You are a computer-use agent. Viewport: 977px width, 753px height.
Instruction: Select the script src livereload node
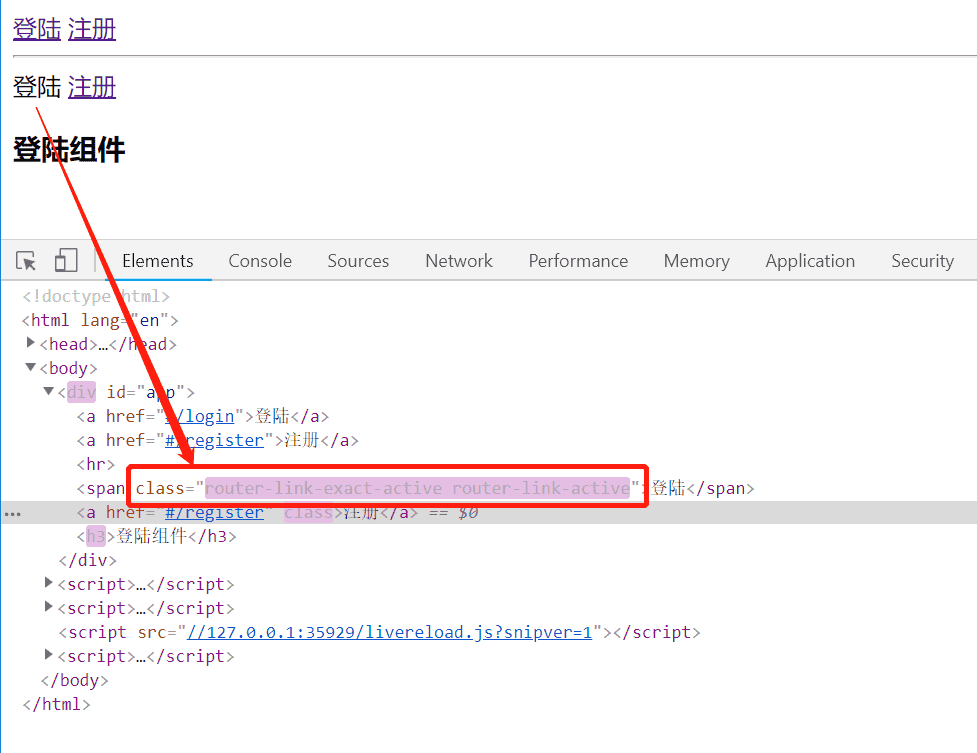pyautogui.click(x=379, y=632)
